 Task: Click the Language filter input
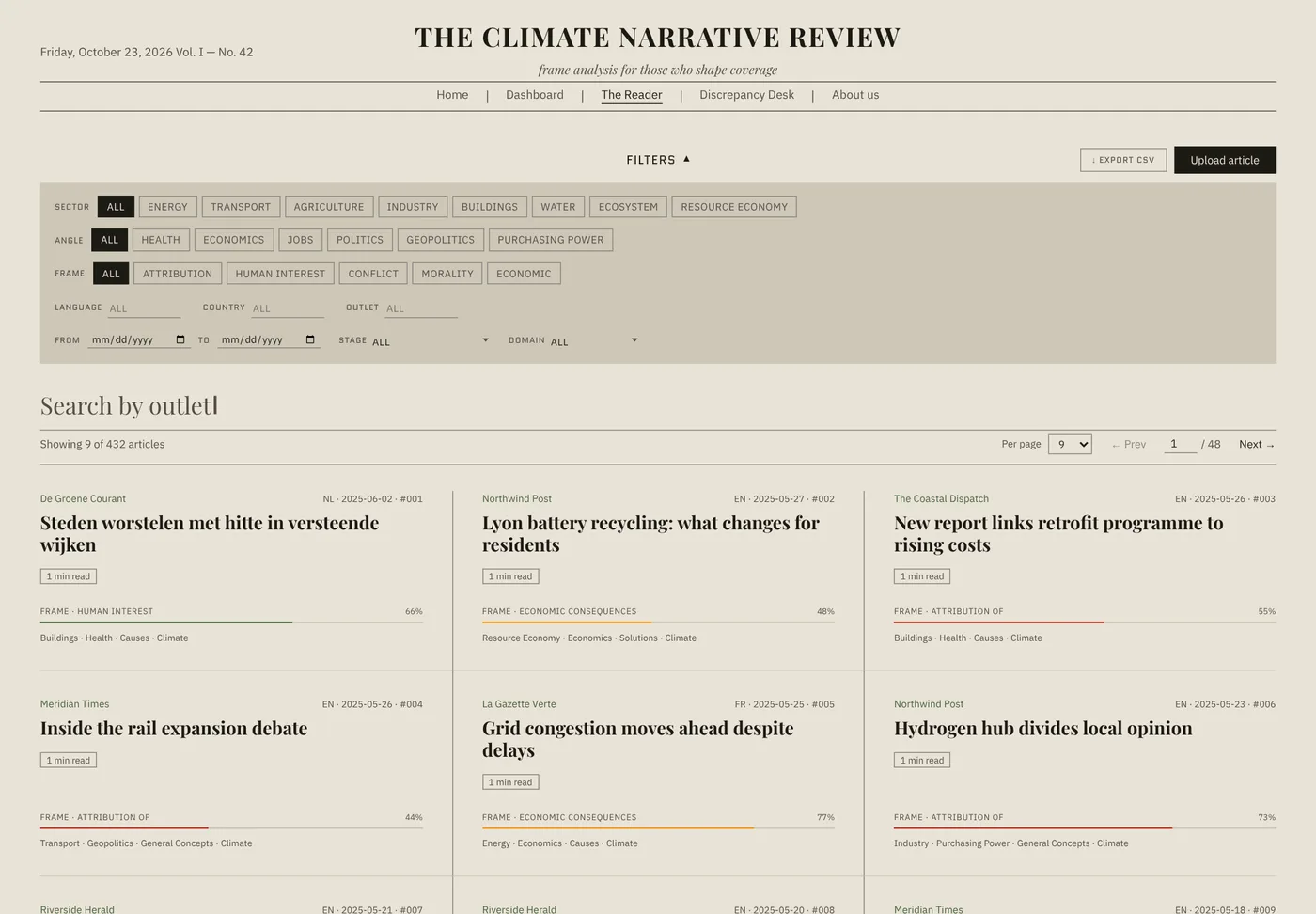pyautogui.click(x=144, y=307)
